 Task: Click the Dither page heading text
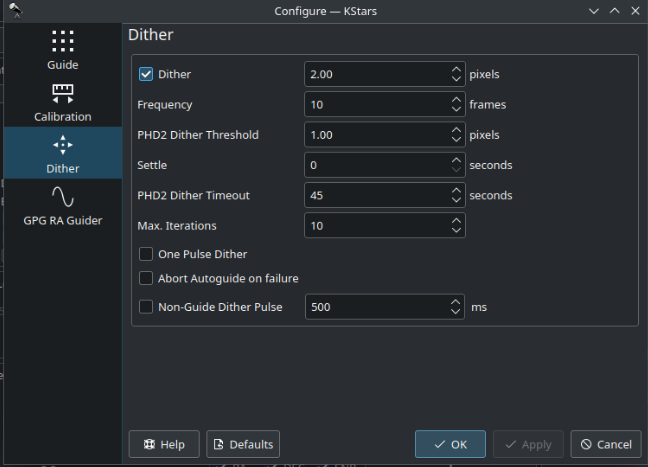[151, 35]
